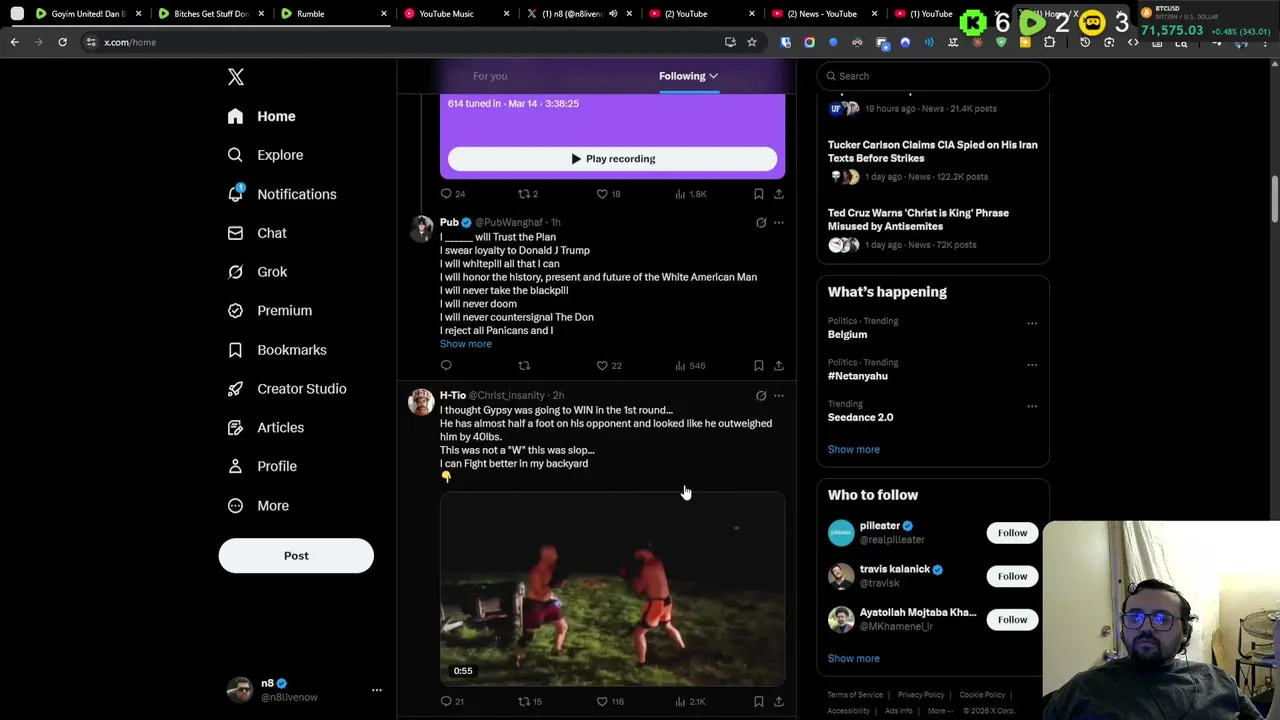
Task: Reply to Pub's post
Action: (446, 366)
